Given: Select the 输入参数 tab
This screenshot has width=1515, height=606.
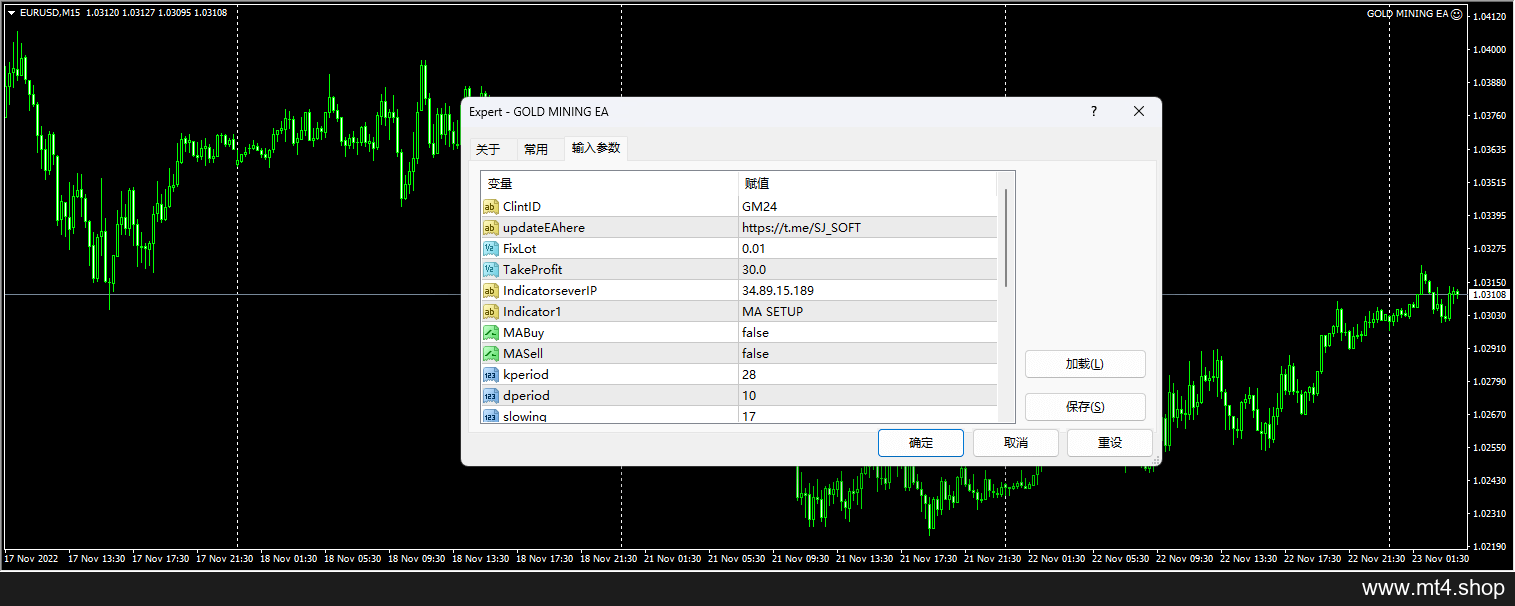Looking at the screenshot, I should [596, 148].
